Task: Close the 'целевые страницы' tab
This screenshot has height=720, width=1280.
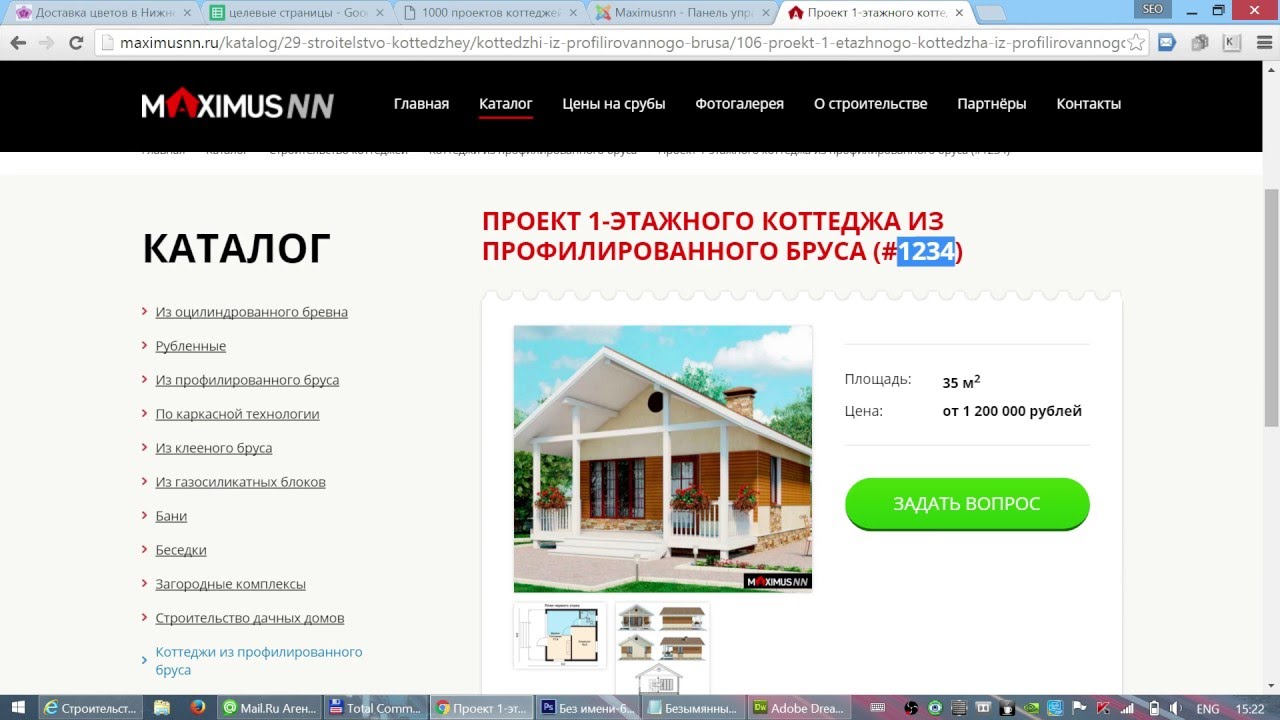Action: [379, 13]
